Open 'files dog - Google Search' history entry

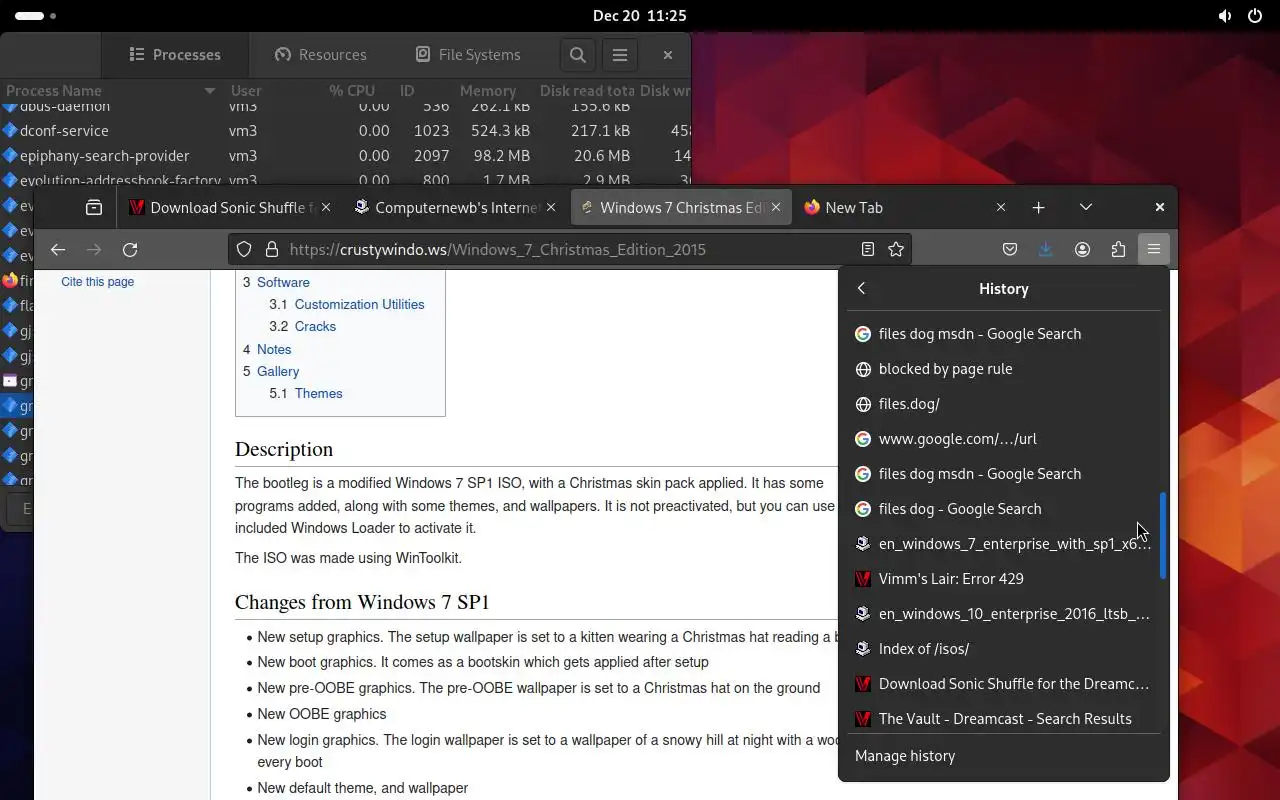point(1004,509)
